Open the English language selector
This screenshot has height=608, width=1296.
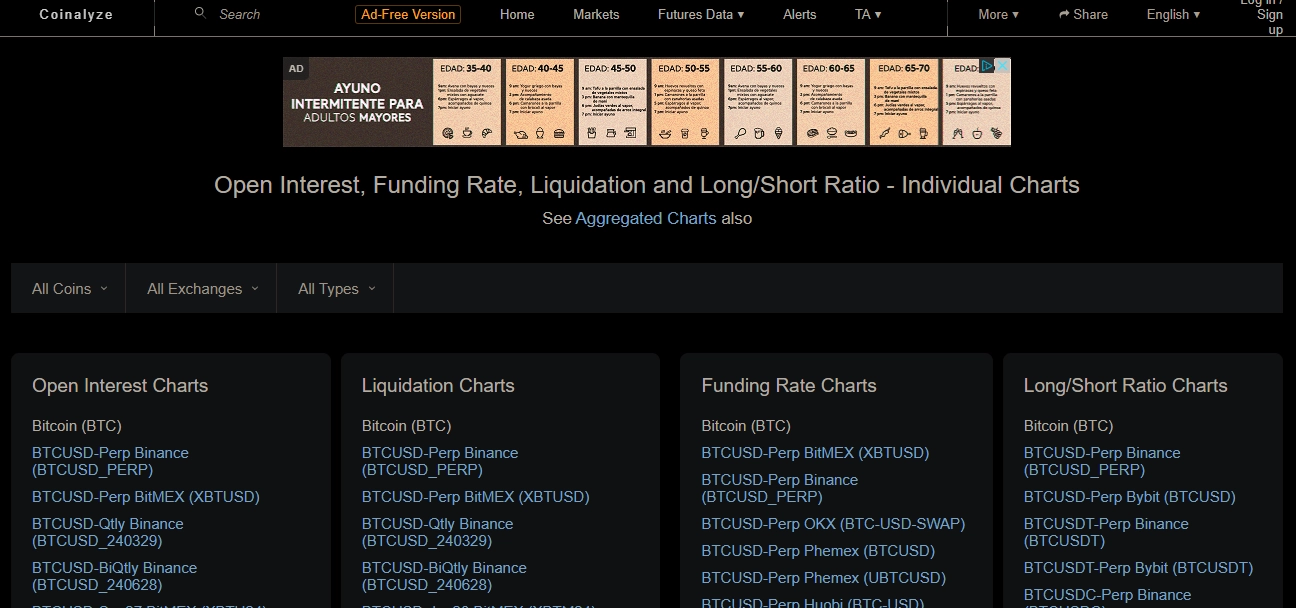[1172, 14]
